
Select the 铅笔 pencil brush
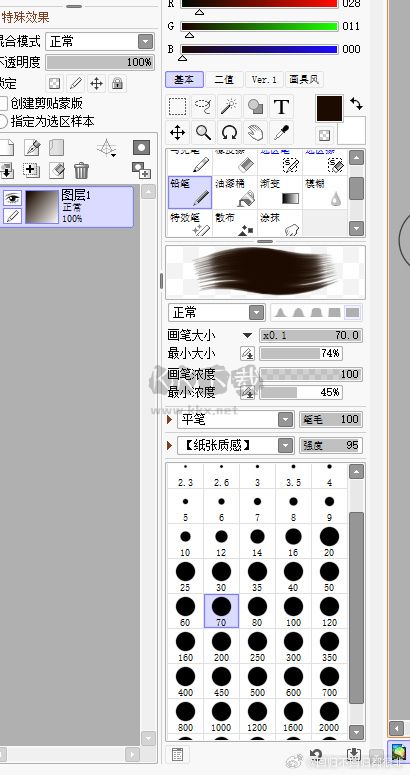pos(190,192)
